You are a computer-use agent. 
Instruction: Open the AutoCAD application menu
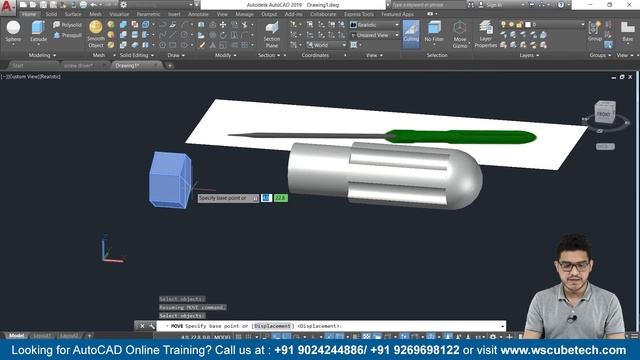(7, 7)
